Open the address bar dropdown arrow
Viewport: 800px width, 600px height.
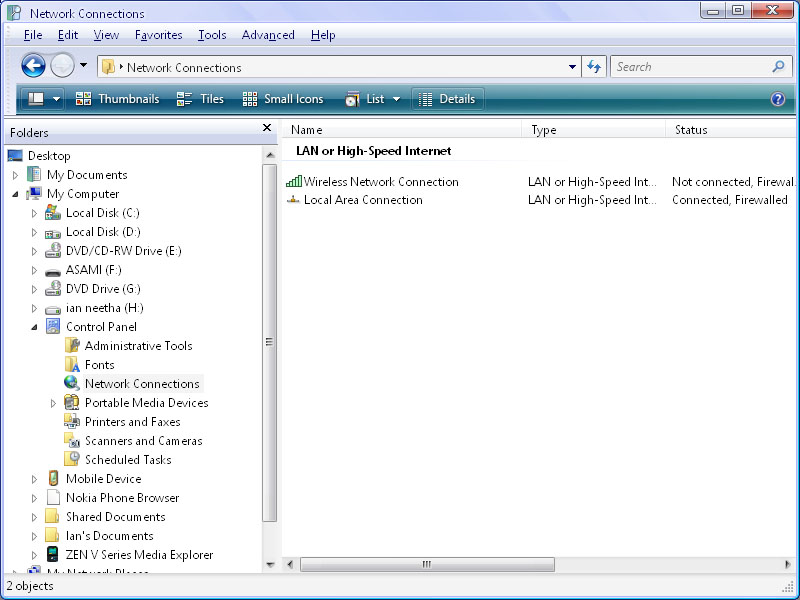(x=572, y=67)
